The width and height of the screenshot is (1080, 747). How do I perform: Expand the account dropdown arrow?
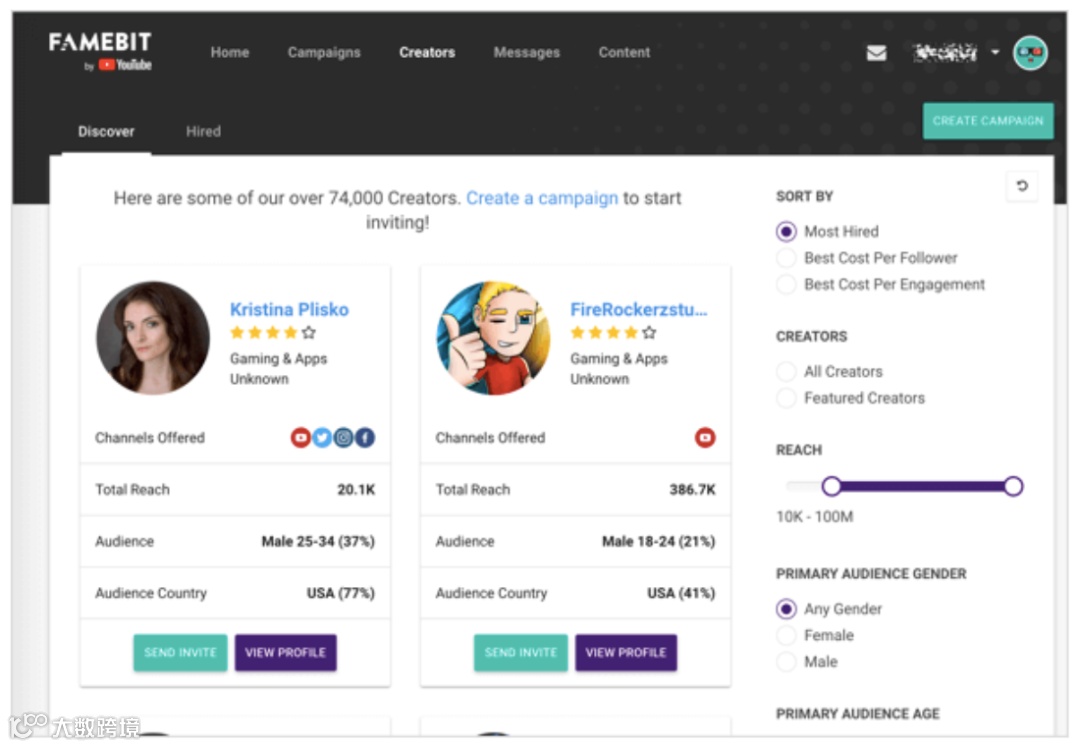click(x=995, y=52)
